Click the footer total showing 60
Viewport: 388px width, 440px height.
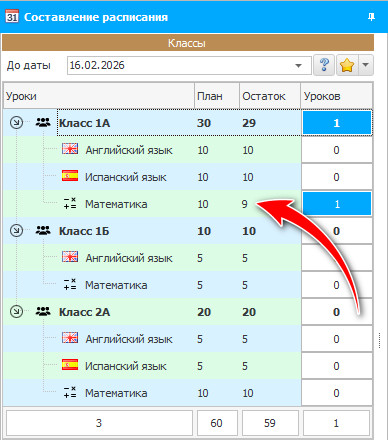click(x=217, y=423)
